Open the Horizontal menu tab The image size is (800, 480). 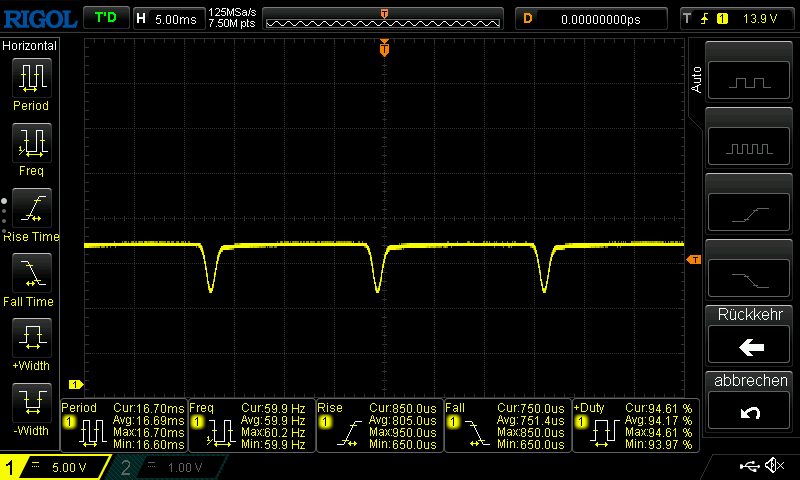pos(30,46)
